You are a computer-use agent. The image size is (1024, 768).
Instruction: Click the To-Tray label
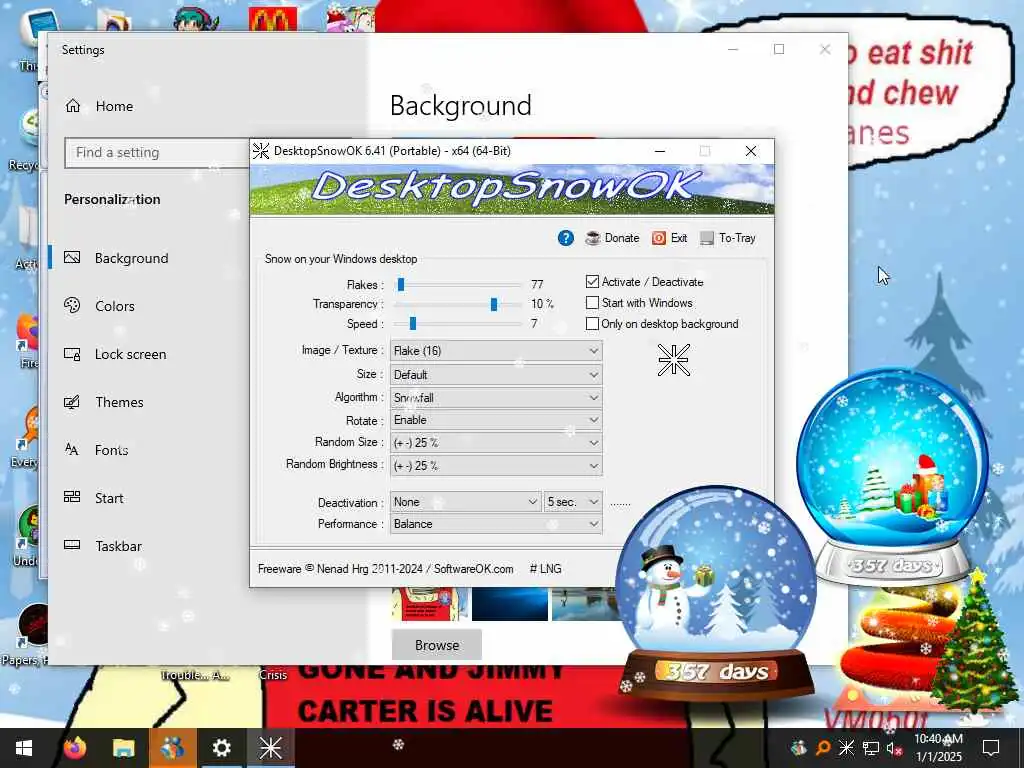(x=737, y=238)
